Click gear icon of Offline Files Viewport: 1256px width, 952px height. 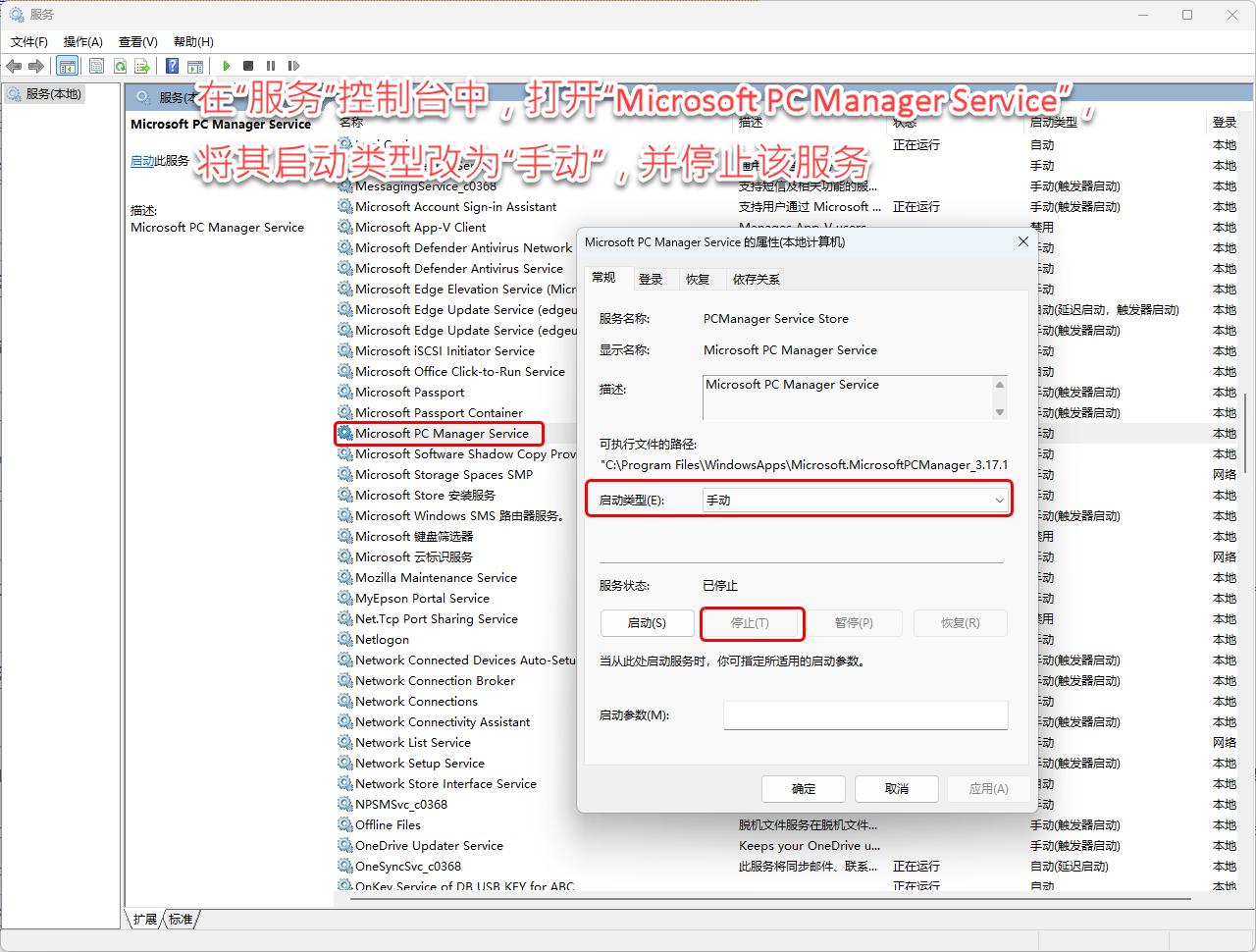click(345, 824)
